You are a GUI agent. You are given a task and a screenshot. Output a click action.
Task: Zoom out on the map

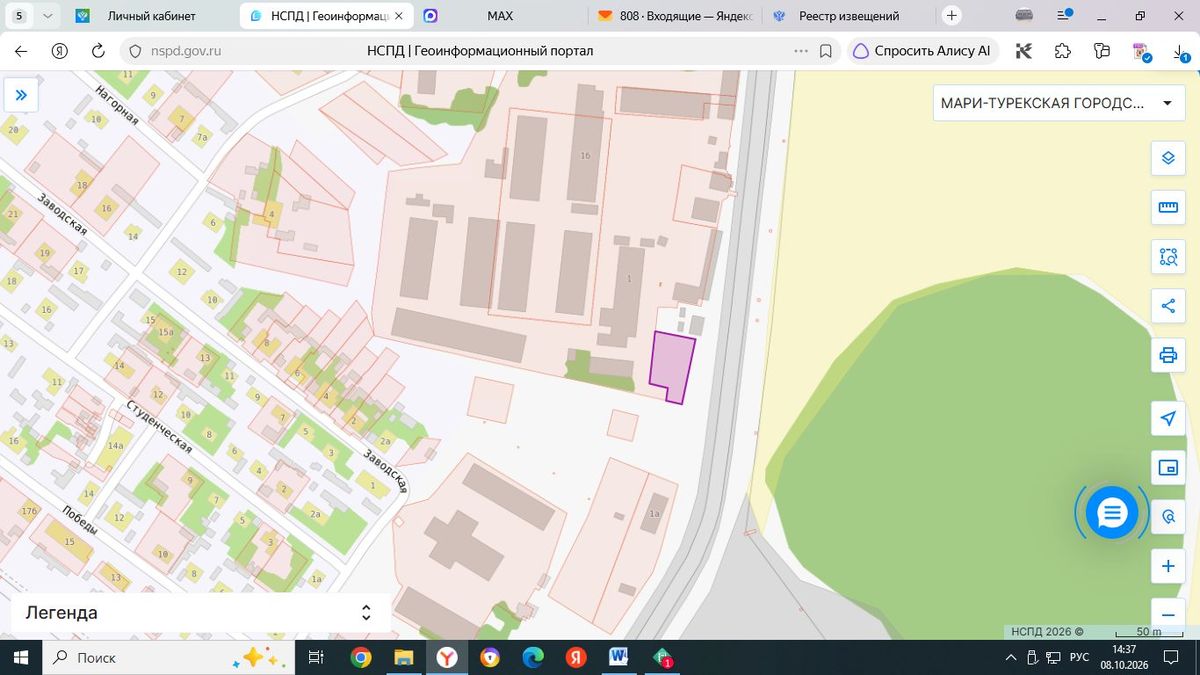pyautogui.click(x=1167, y=613)
